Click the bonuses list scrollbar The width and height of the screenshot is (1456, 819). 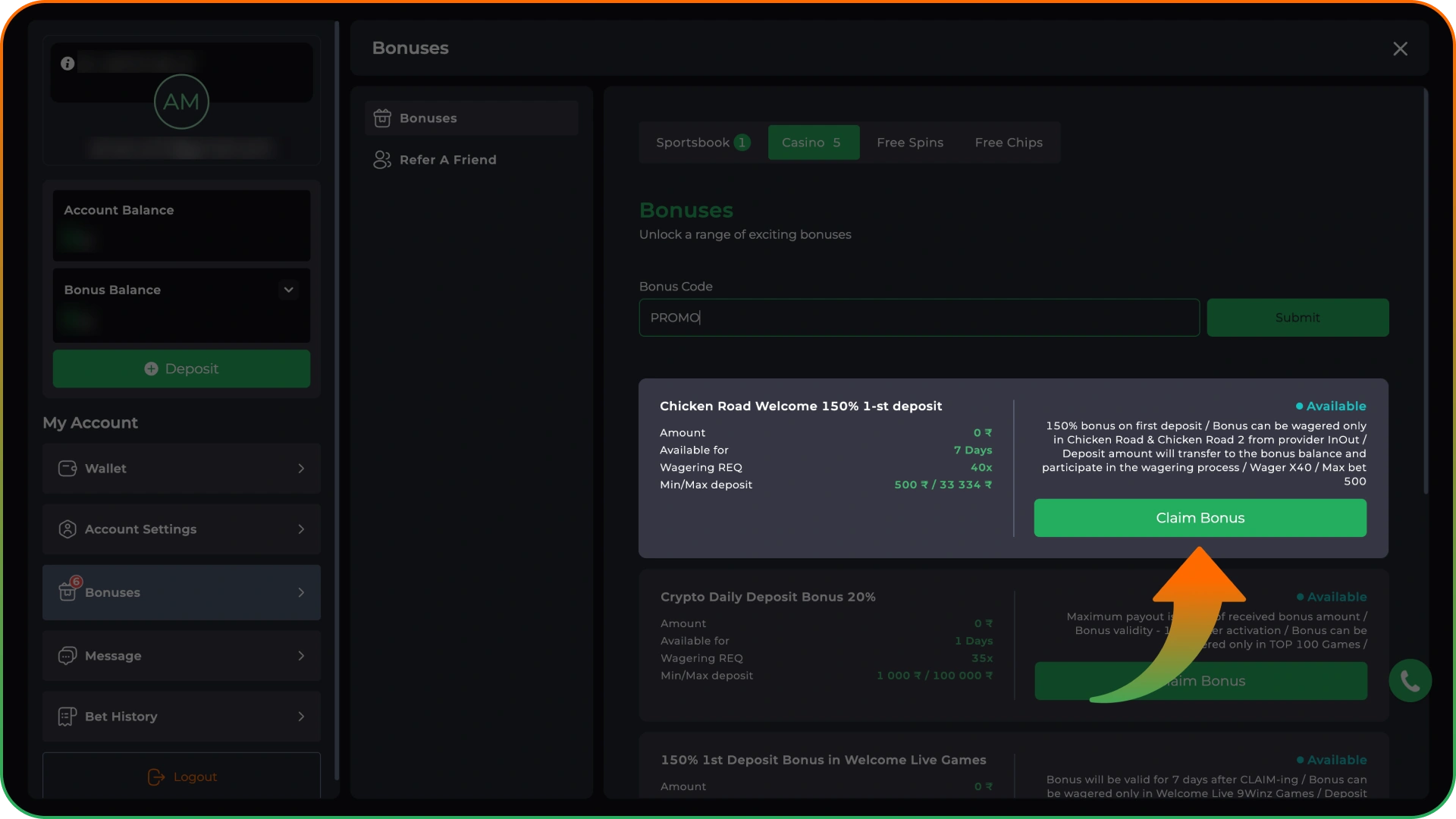pos(1426,292)
